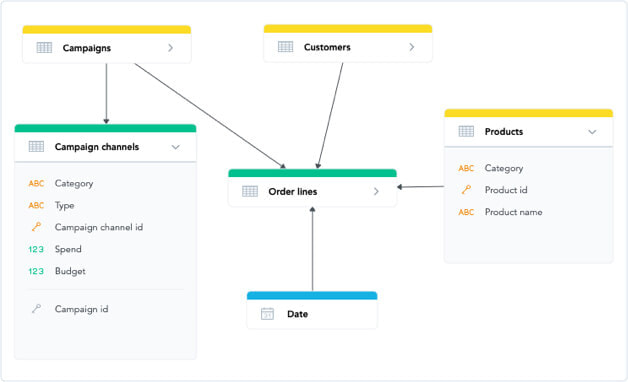Click the green header bar of Order lines
The image size is (628, 382).
pos(312,173)
